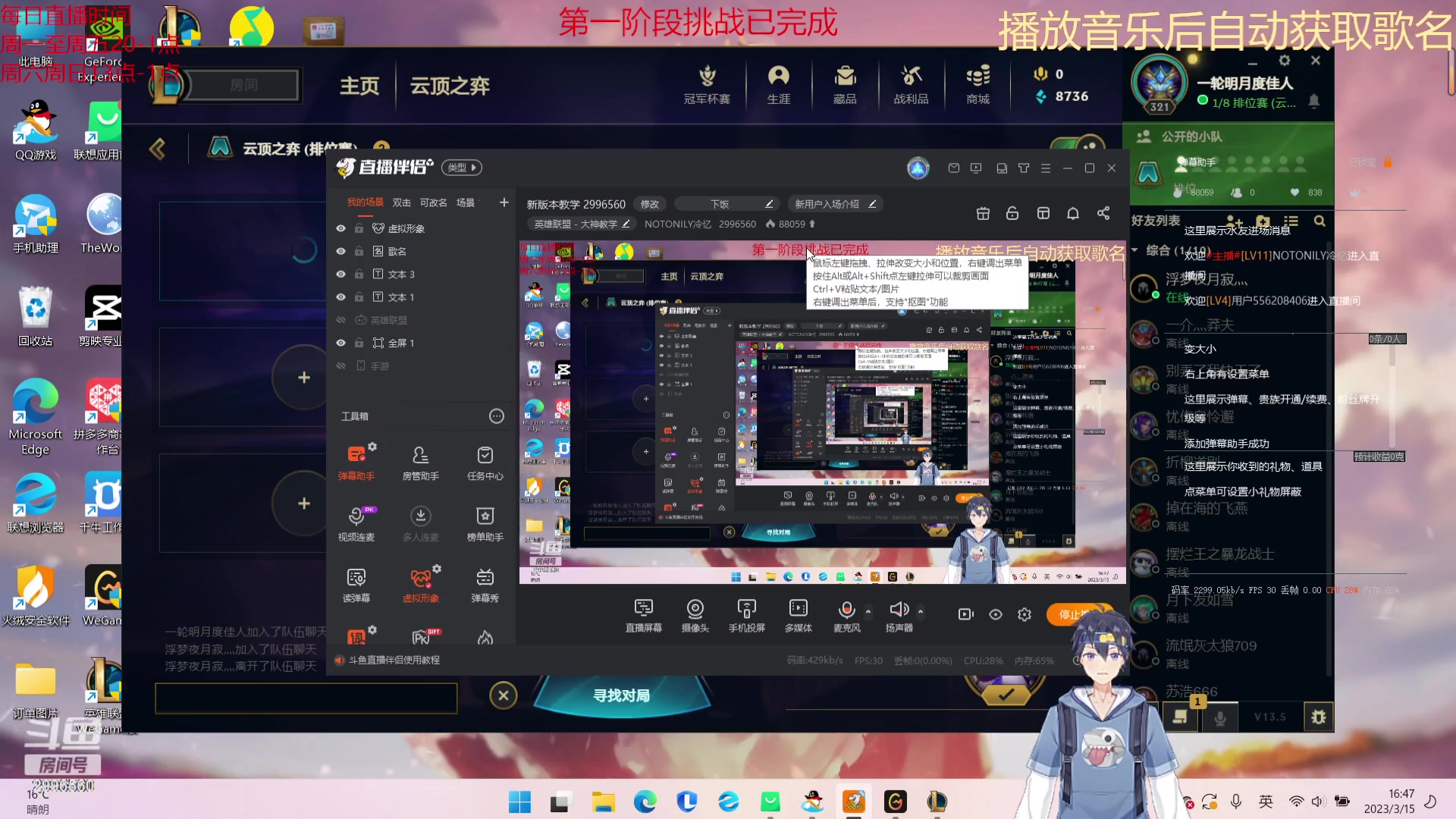Click the share icon above the preview
This screenshot has width=1456, height=819.
tap(1103, 213)
